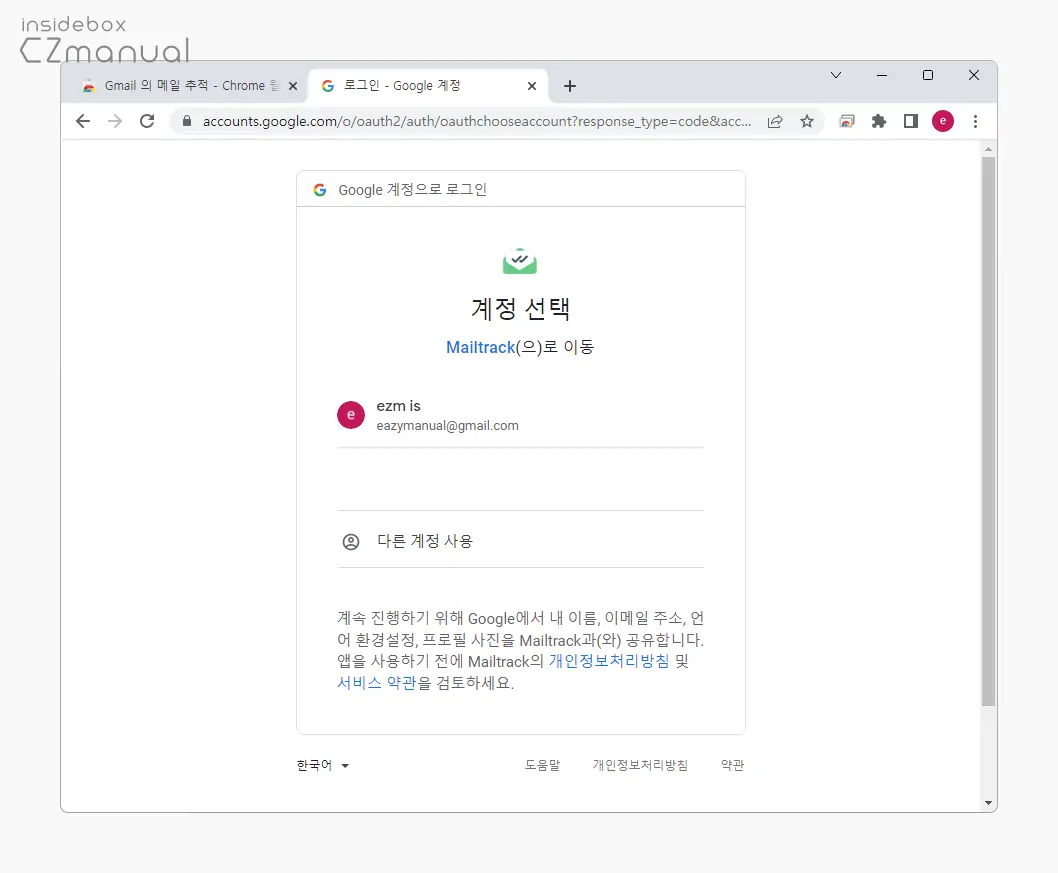Choose the ezm is account
Viewport: 1058px width, 873px height.
[521, 415]
